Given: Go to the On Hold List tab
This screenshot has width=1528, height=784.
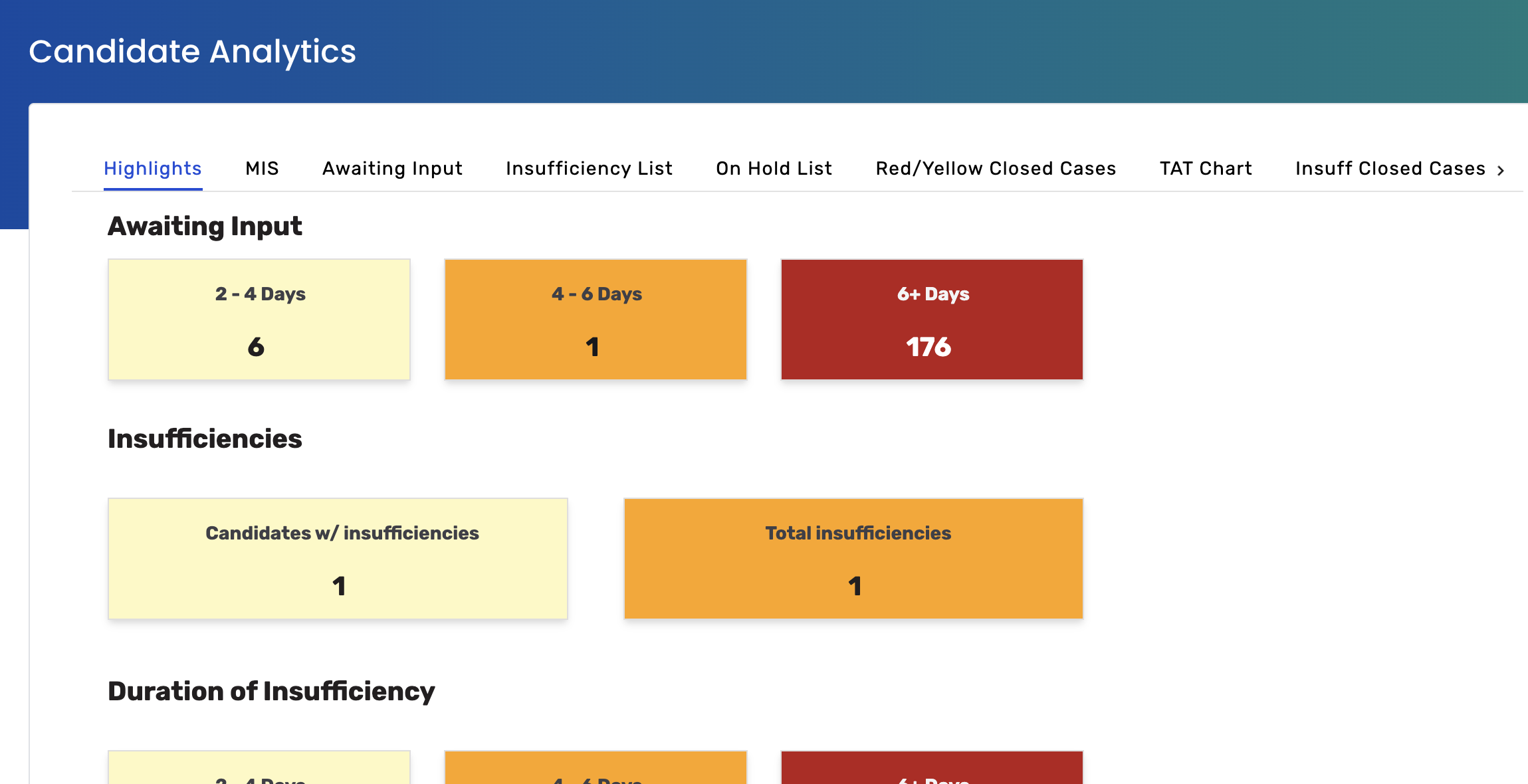Looking at the screenshot, I should (774, 169).
